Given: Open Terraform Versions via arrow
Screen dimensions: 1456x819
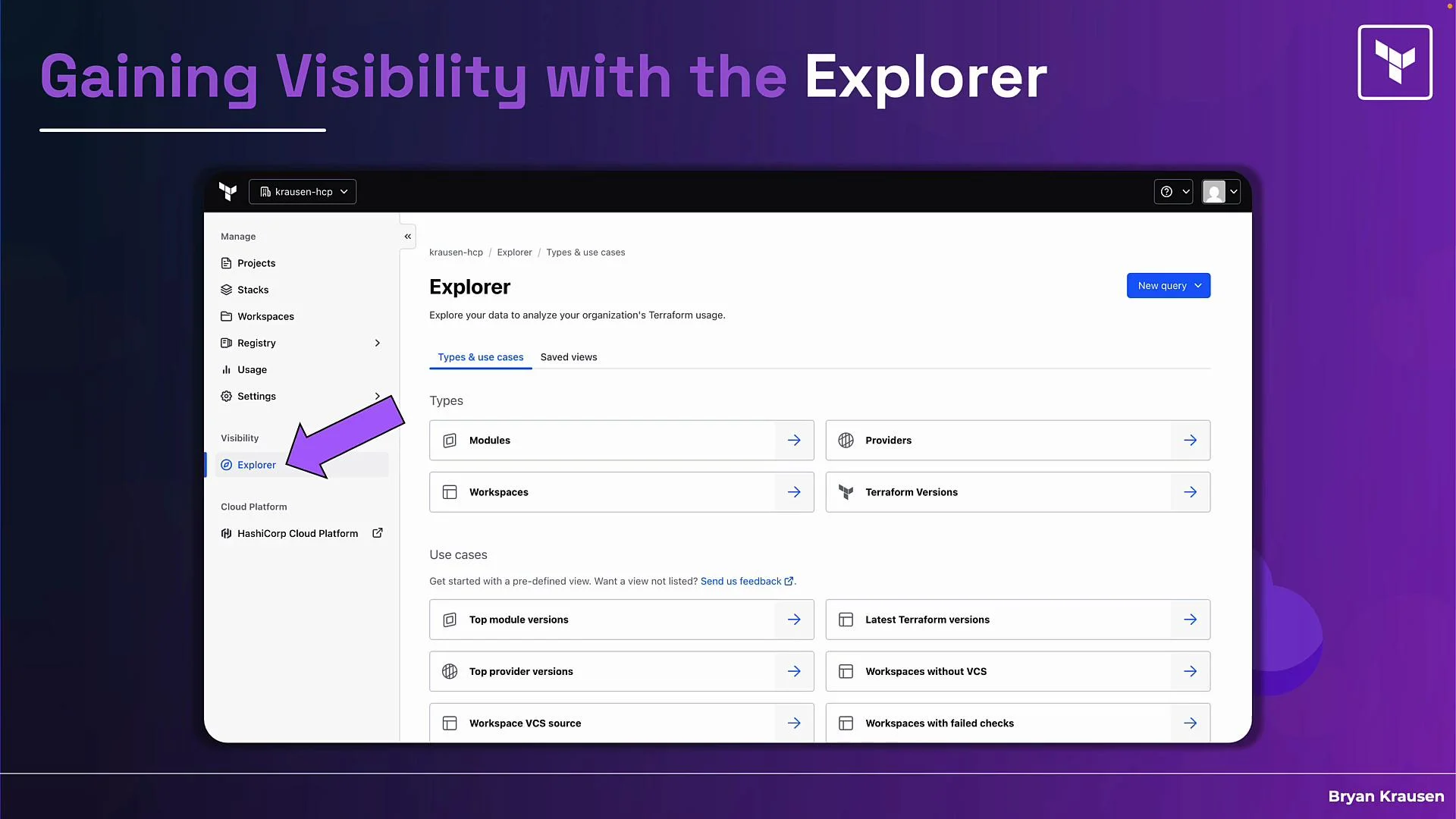Looking at the screenshot, I should [x=1190, y=492].
